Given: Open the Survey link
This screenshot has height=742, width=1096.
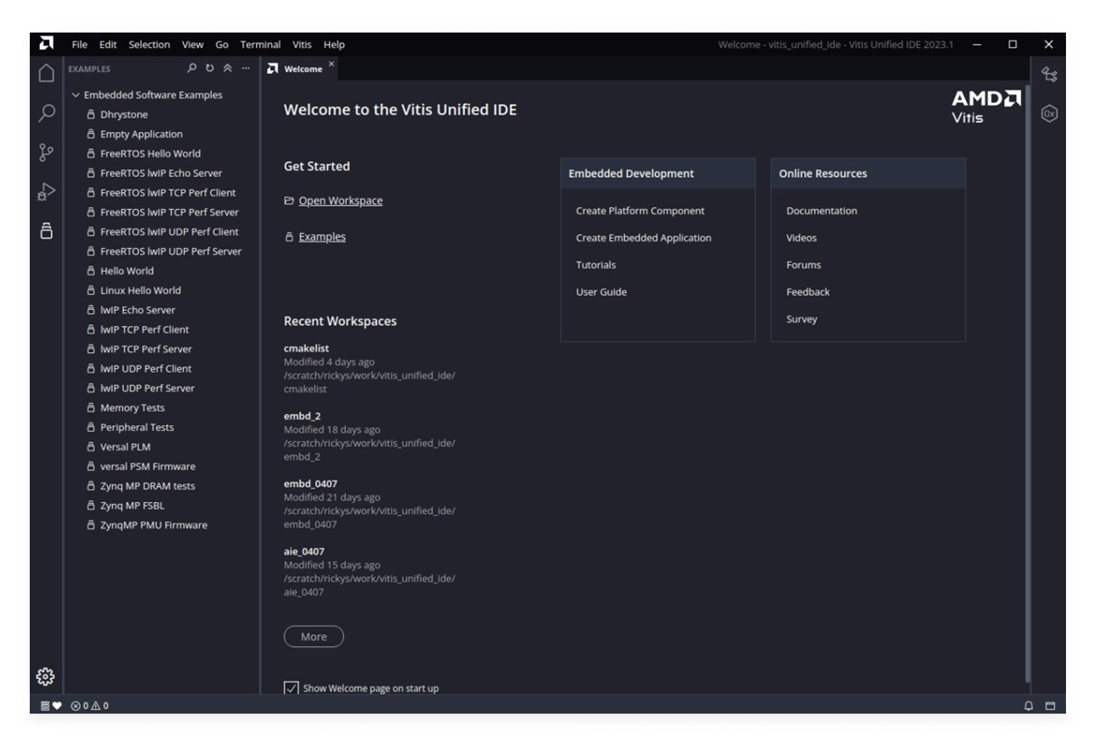Looking at the screenshot, I should 802,319.
